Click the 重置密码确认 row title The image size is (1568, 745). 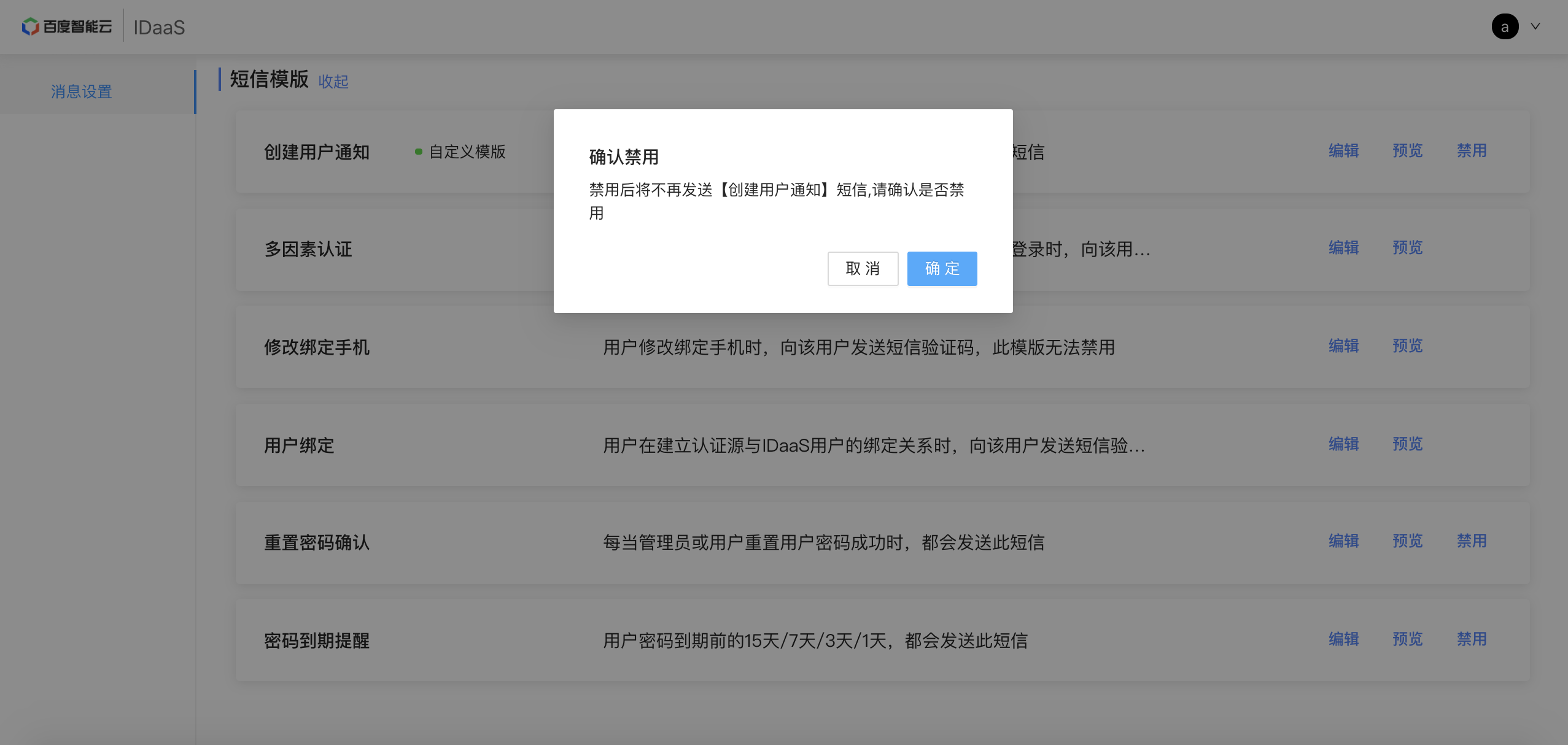317,542
